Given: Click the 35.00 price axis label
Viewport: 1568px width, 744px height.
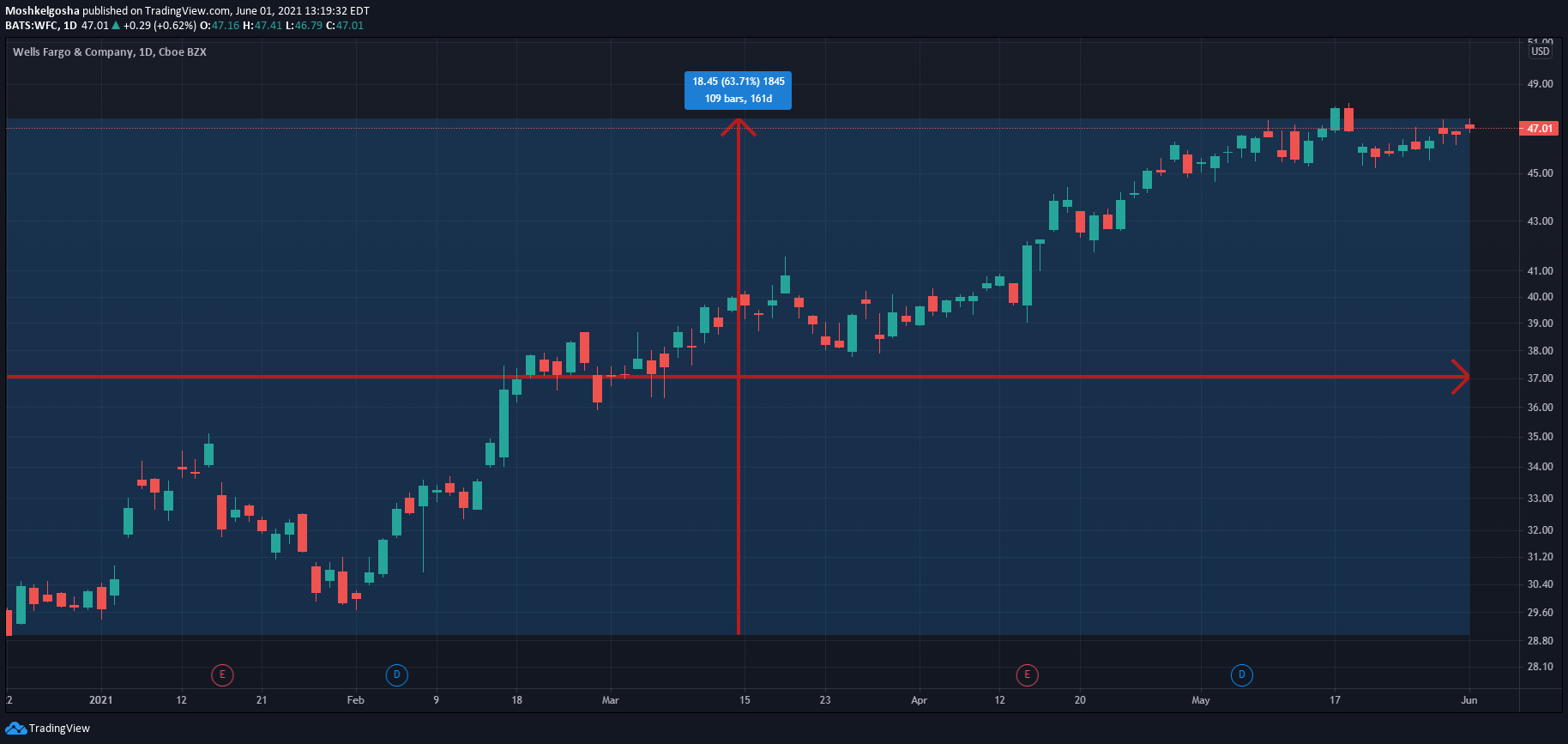Looking at the screenshot, I should pyautogui.click(x=1540, y=437).
